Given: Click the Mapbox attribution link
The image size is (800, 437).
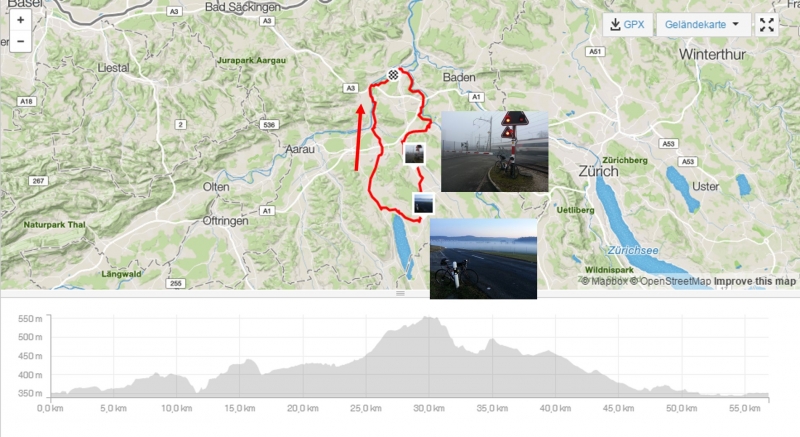Looking at the screenshot, I should tap(604, 281).
